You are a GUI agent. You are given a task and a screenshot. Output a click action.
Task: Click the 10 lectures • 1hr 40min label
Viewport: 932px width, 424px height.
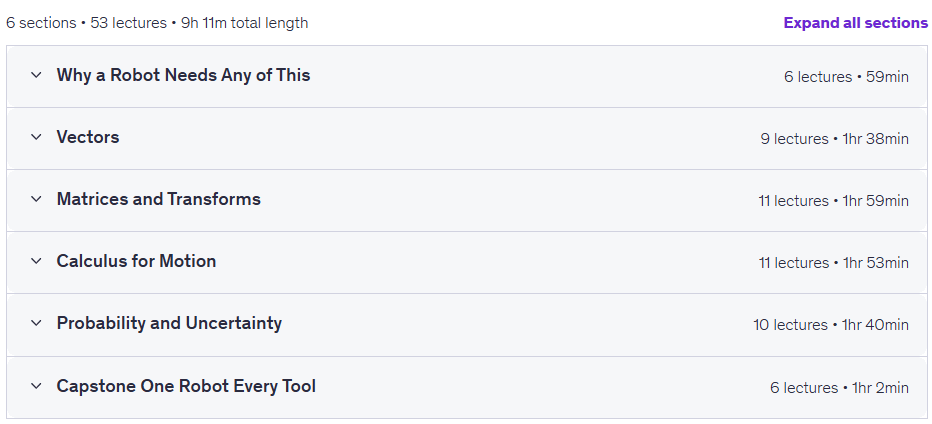[x=831, y=325]
